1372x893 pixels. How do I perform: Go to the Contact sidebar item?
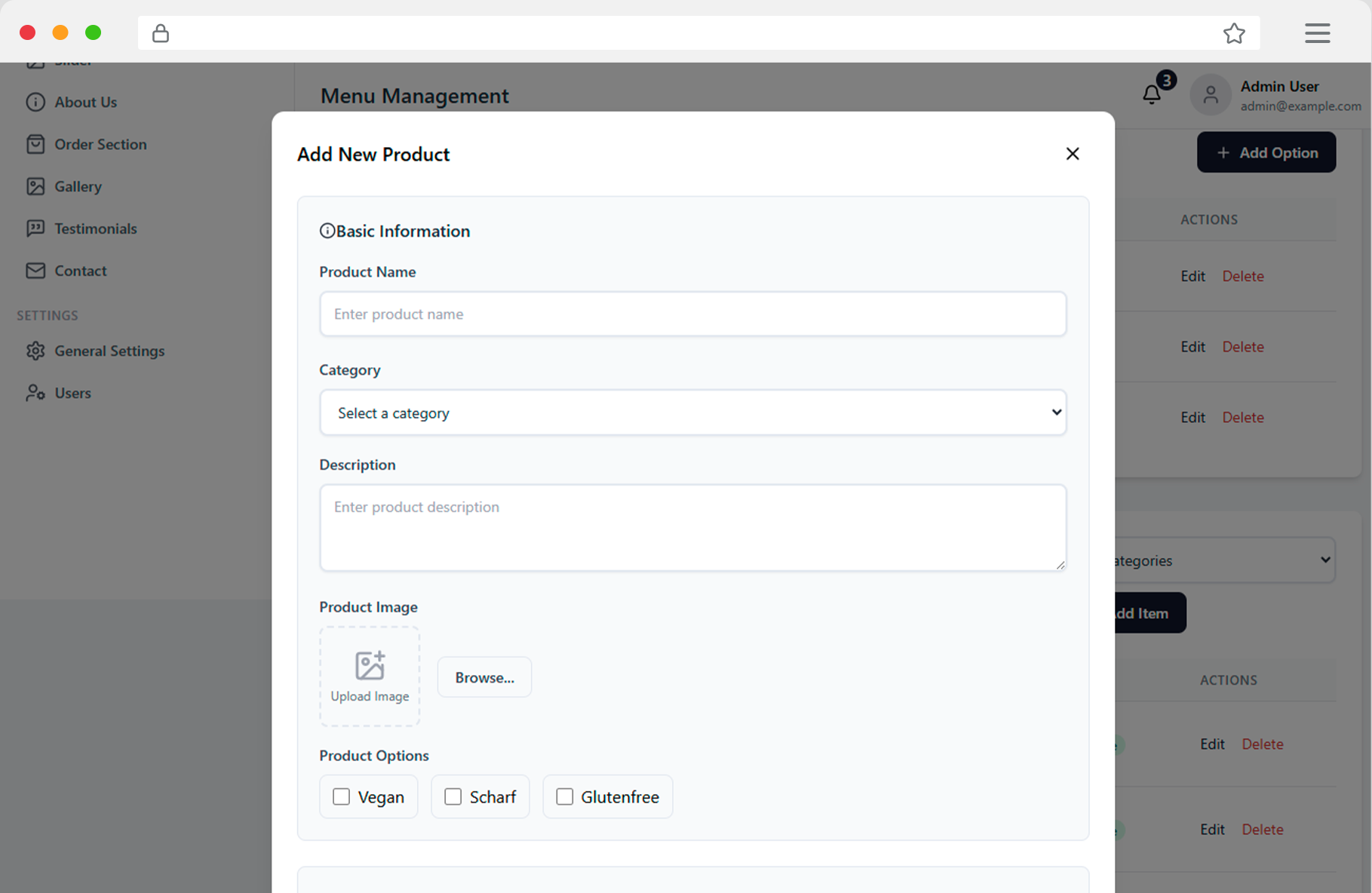(80, 271)
